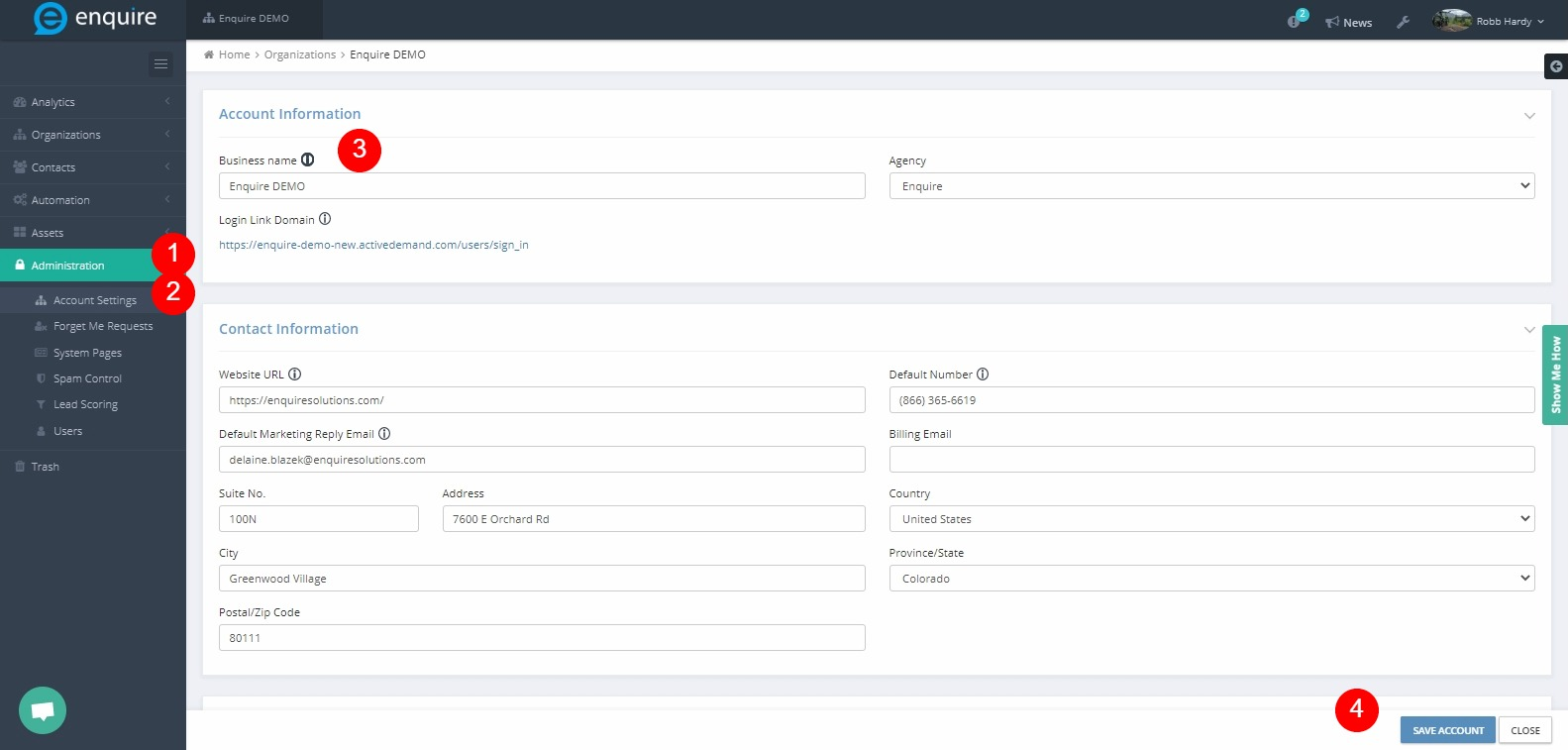
Task: Open the News megaphone link
Action: point(1348,22)
